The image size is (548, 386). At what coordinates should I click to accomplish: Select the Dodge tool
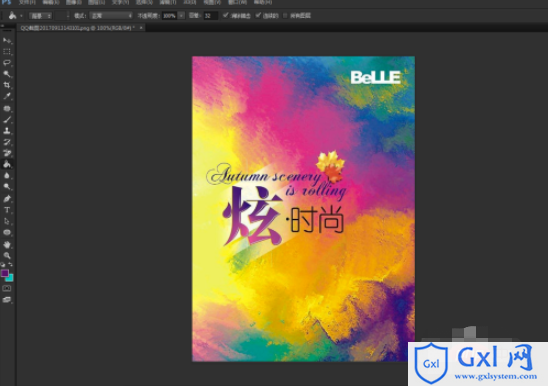[7, 187]
